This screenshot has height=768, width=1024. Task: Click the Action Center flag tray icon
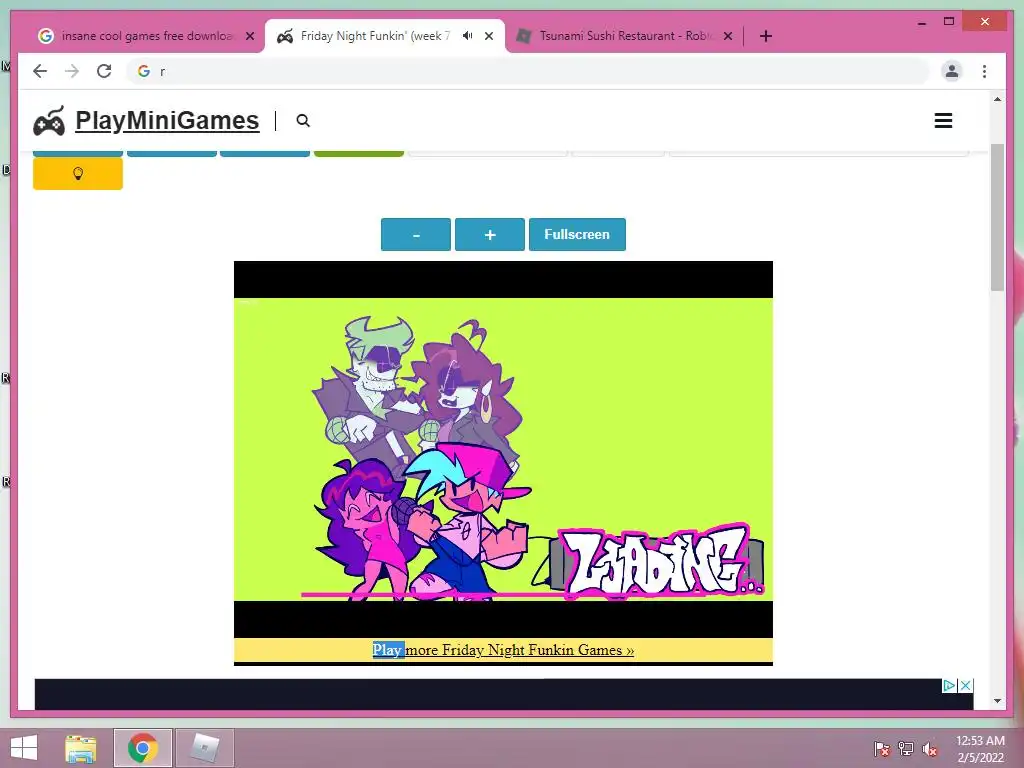882,748
